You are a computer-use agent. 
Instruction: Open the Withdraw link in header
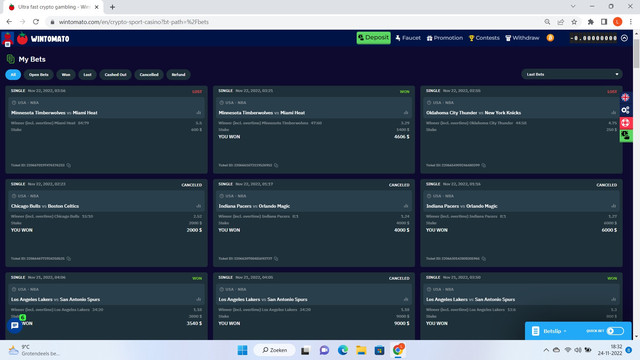pyautogui.click(x=522, y=38)
